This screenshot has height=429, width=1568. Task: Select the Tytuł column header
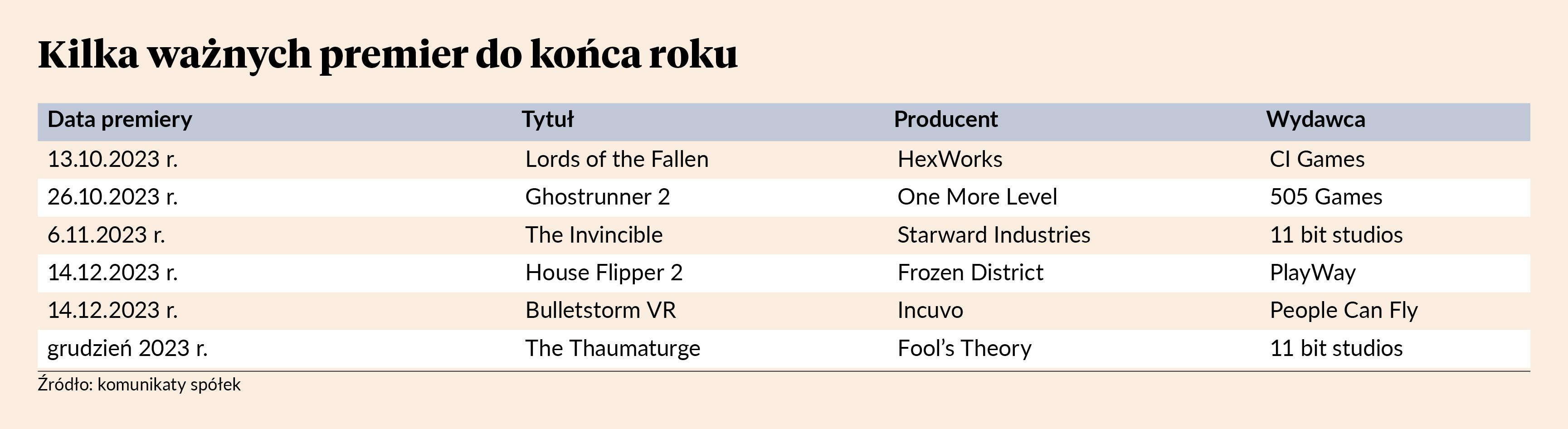pyautogui.click(x=548, y=119)
